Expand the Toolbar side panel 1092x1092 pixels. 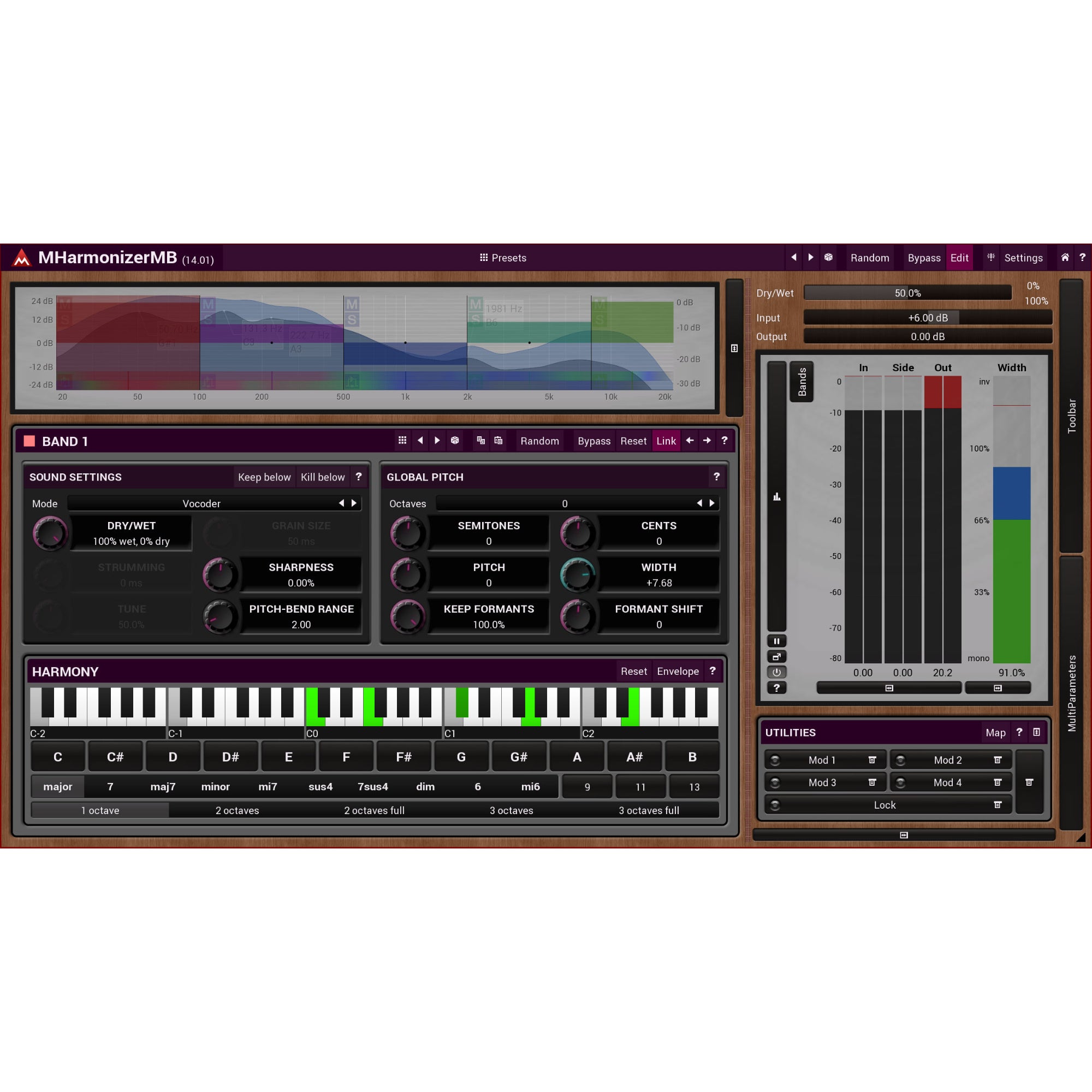[x=1071, y=416]
